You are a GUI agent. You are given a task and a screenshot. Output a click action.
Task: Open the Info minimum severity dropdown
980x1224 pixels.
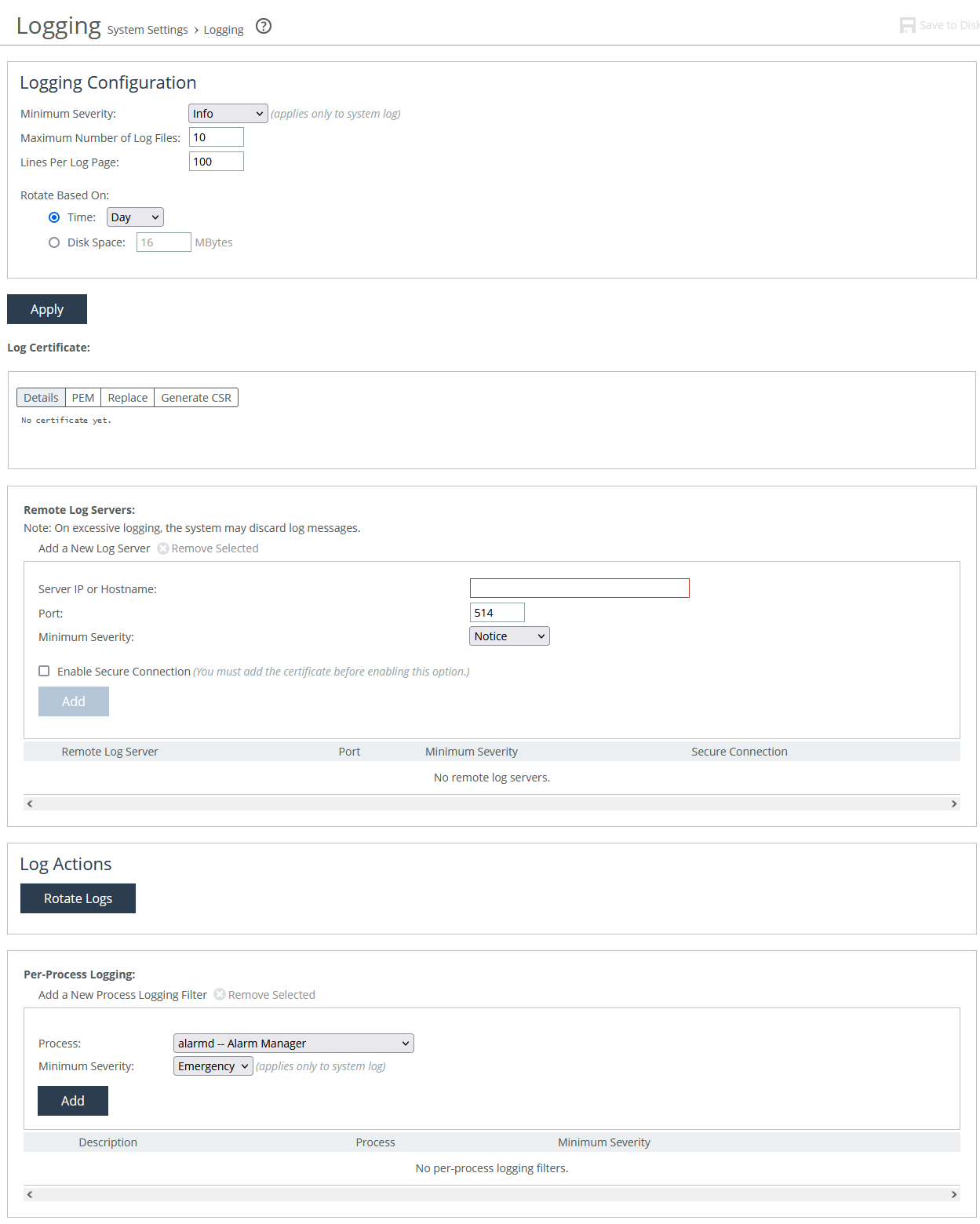coord(228,114)
